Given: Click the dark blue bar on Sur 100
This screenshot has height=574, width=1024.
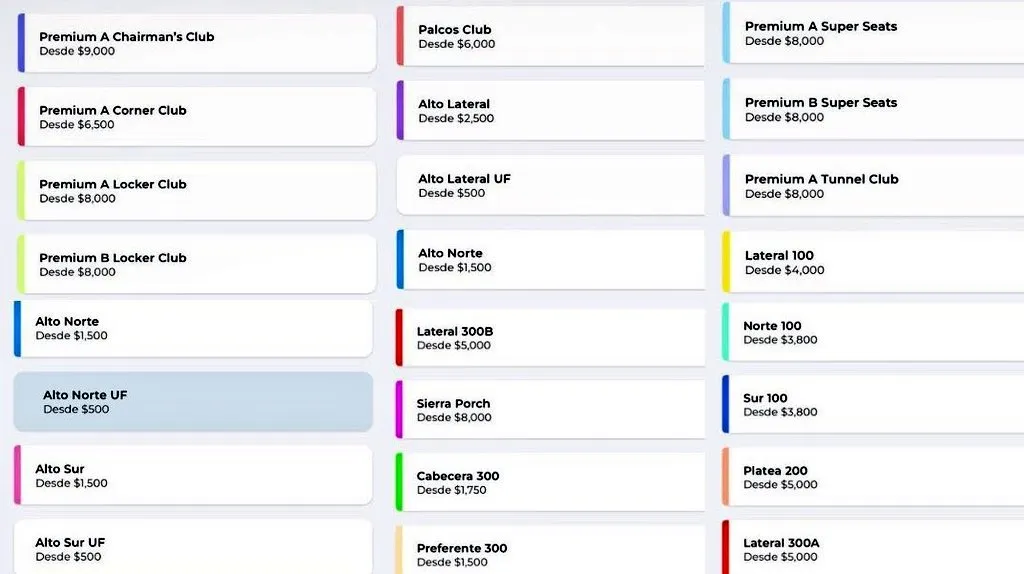Looking at the screenshot, I should click(726, 404).
